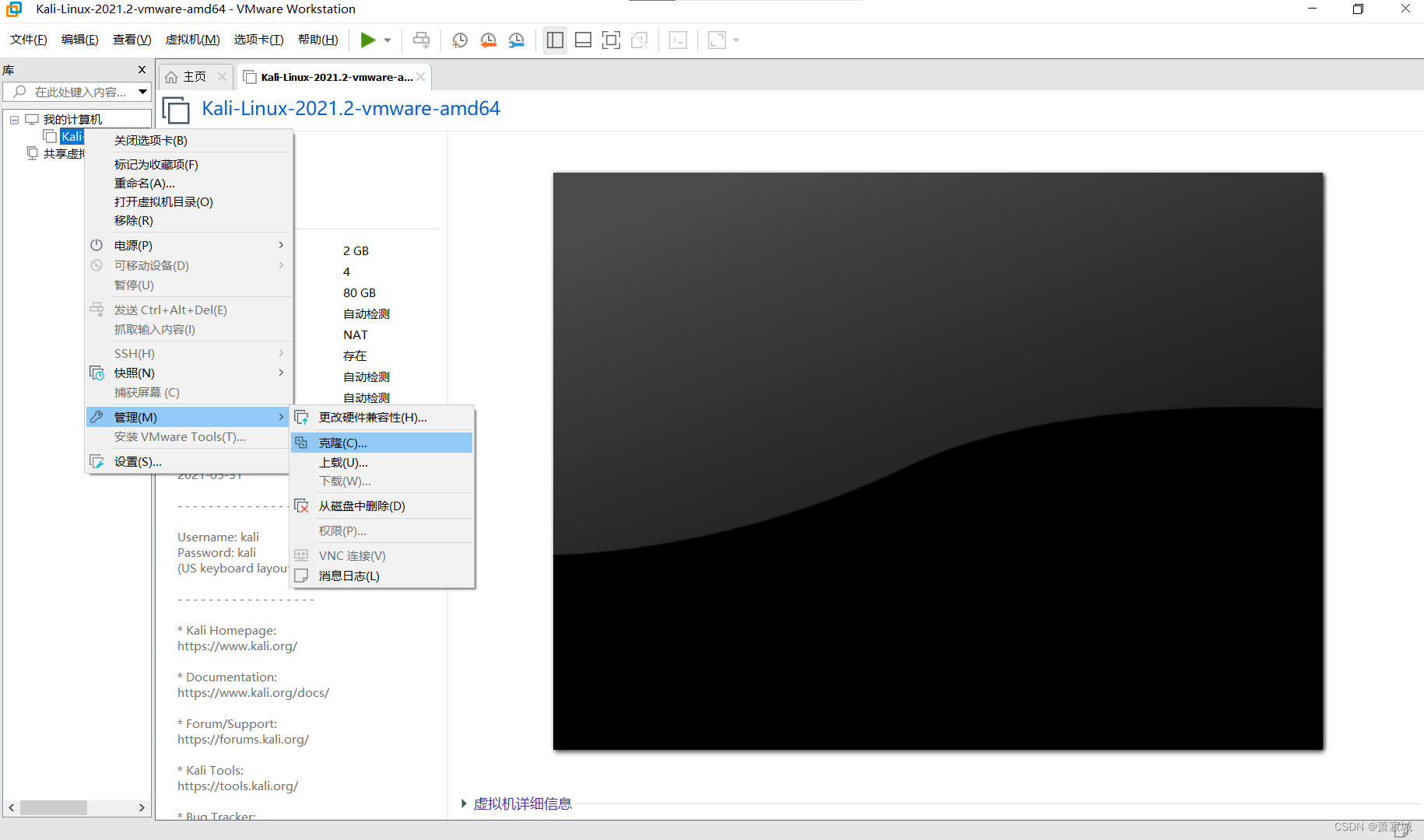Open the 文件(F) menu
The width and height of the screenshot is (1424, 840).
pyautogui.click(x=29, y=40)
